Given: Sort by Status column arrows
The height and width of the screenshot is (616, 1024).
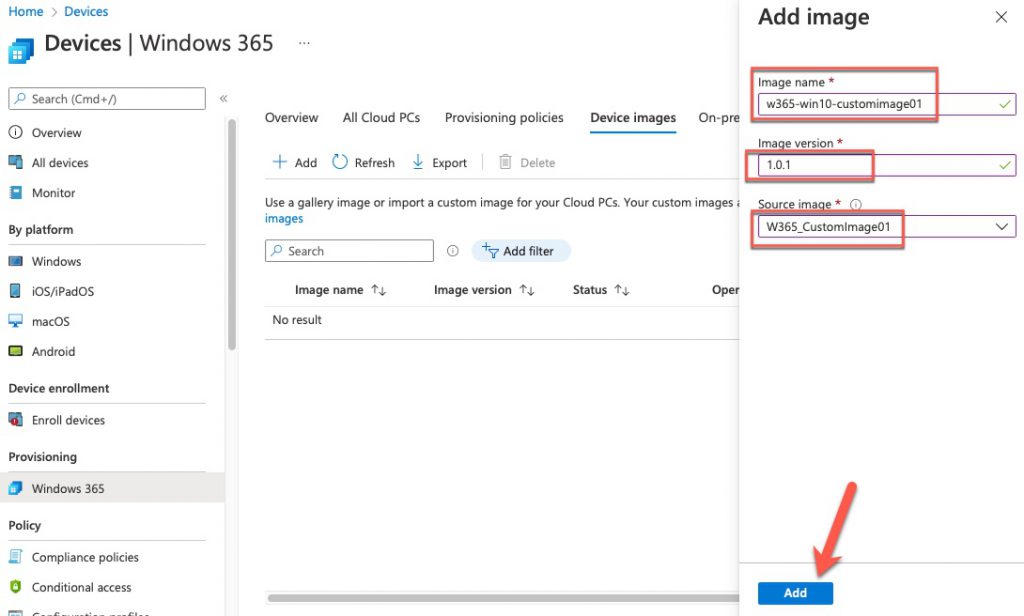Looking at the screenshot, I should [622, 290].
